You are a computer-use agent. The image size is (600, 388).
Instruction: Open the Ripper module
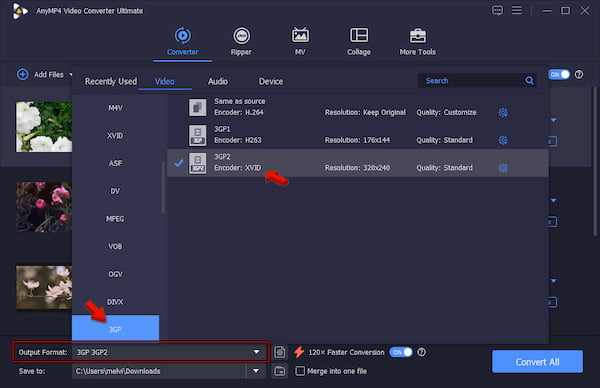(x=241, y=42)
